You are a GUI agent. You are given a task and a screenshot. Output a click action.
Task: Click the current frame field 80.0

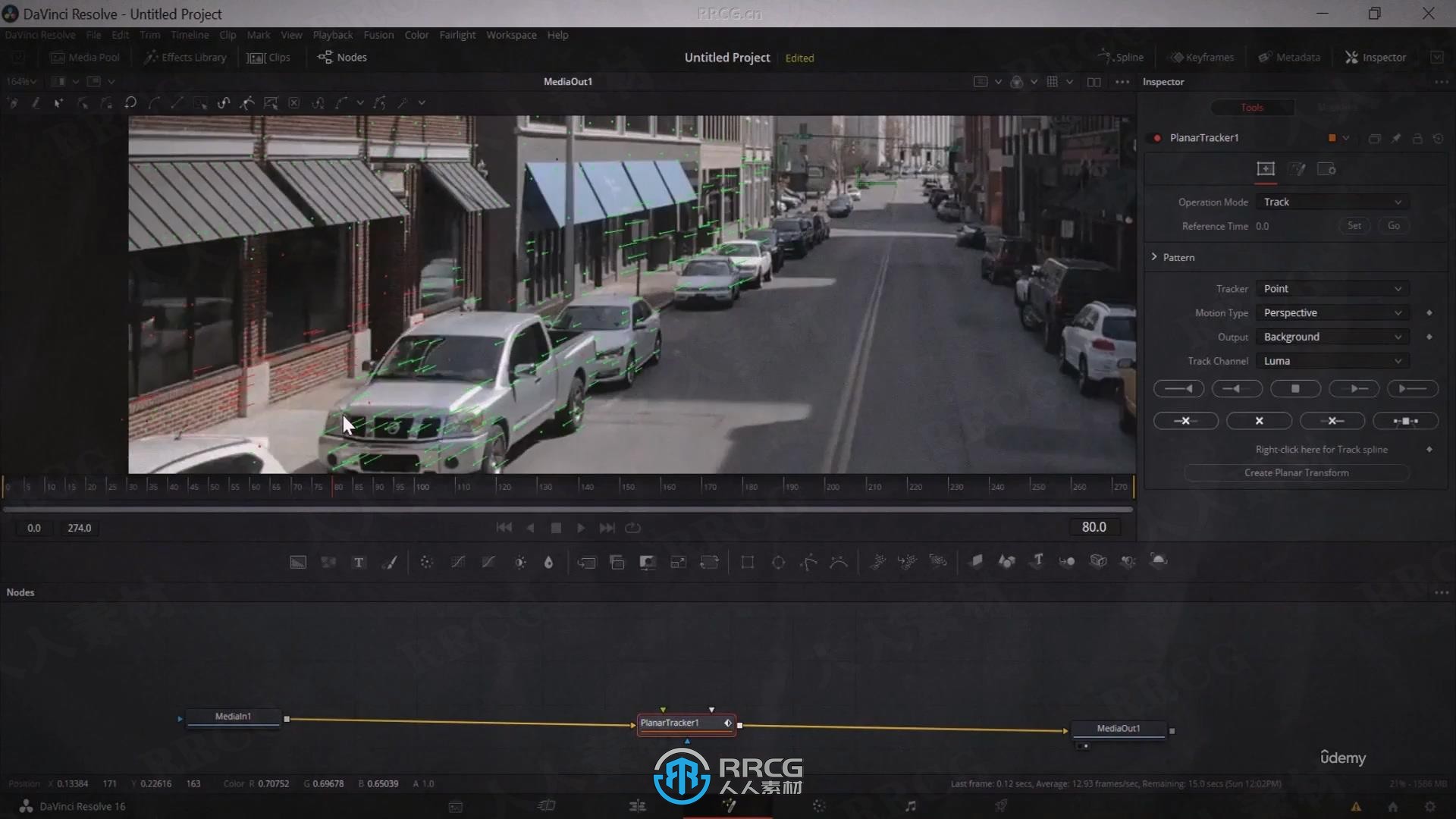1094,527
